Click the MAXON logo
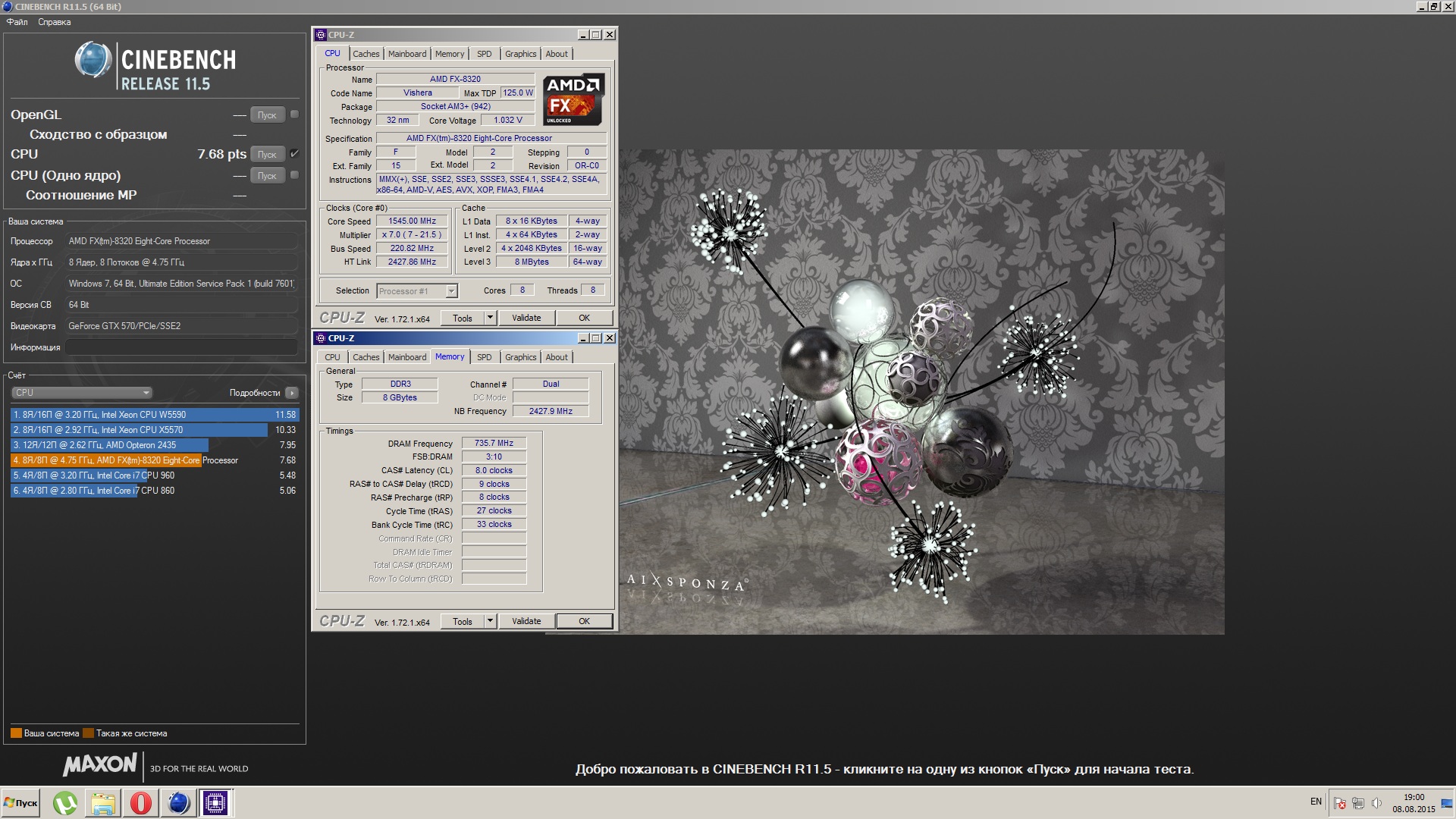Screen dimensions: 1456x819 (x=99, y=765)
